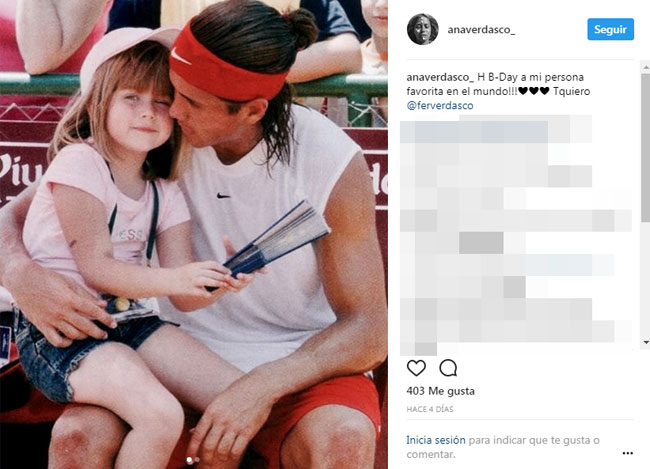650x469 pixels.
Task: Open the post timestamp Hace 4 días
Action: coord(430,409)
